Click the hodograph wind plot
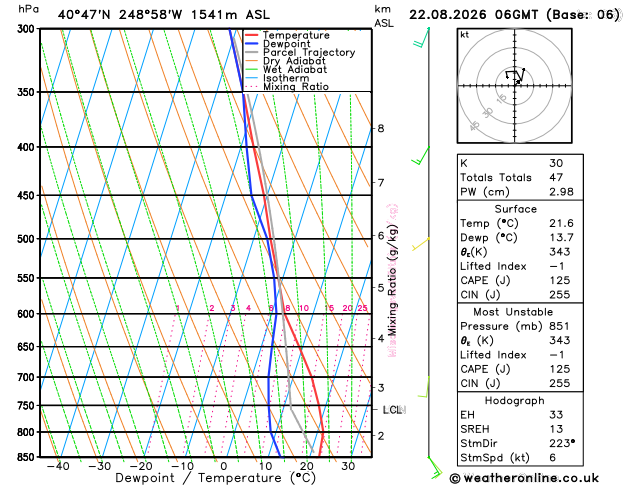629x486 pixels. [x=515, y=85]
